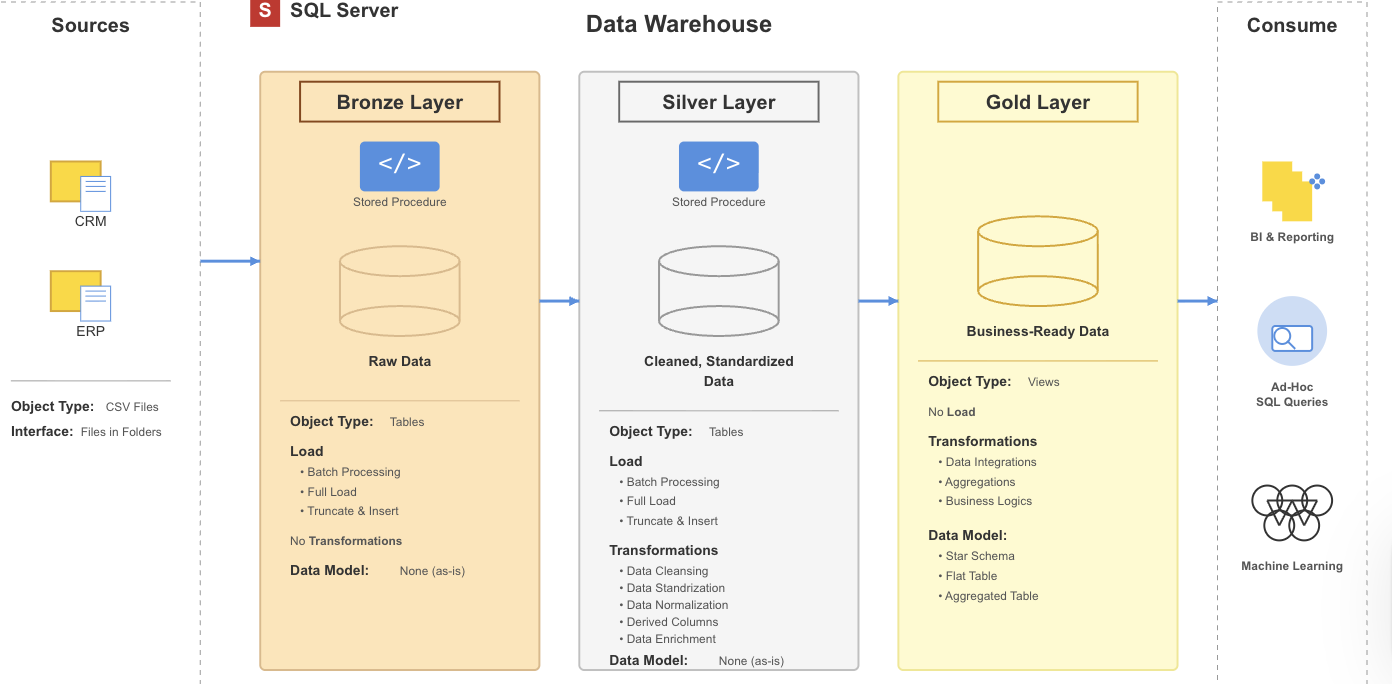
Task: Click the Ad-Hoc SQL Queries icon
Action: pos(1291,330)
